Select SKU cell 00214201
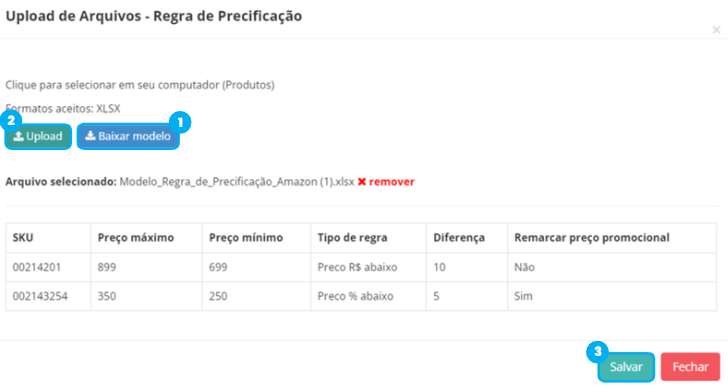This screenshot has height=387, width=728. point(37,267)
